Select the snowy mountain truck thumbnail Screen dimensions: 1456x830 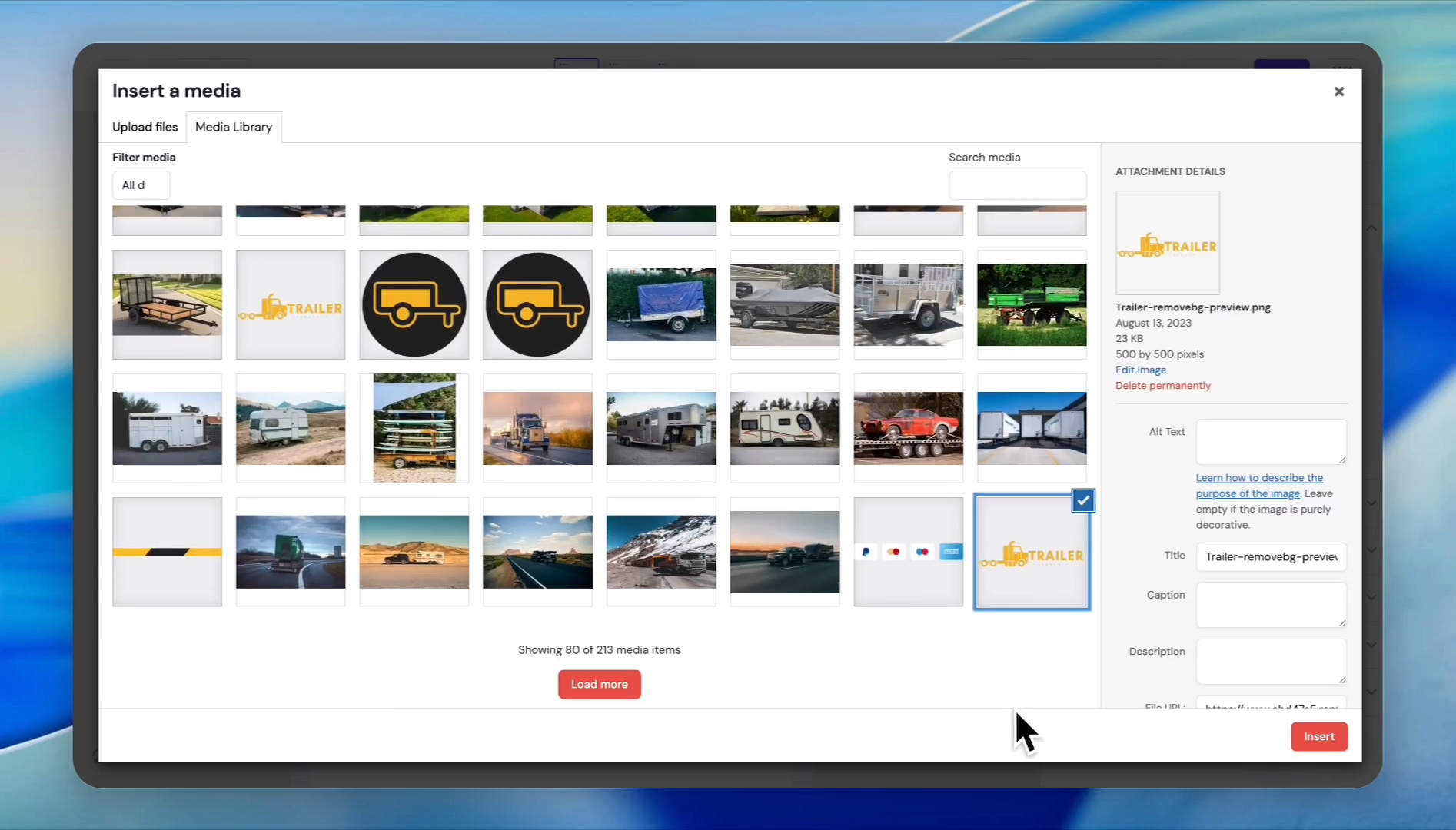pos(661,552)
